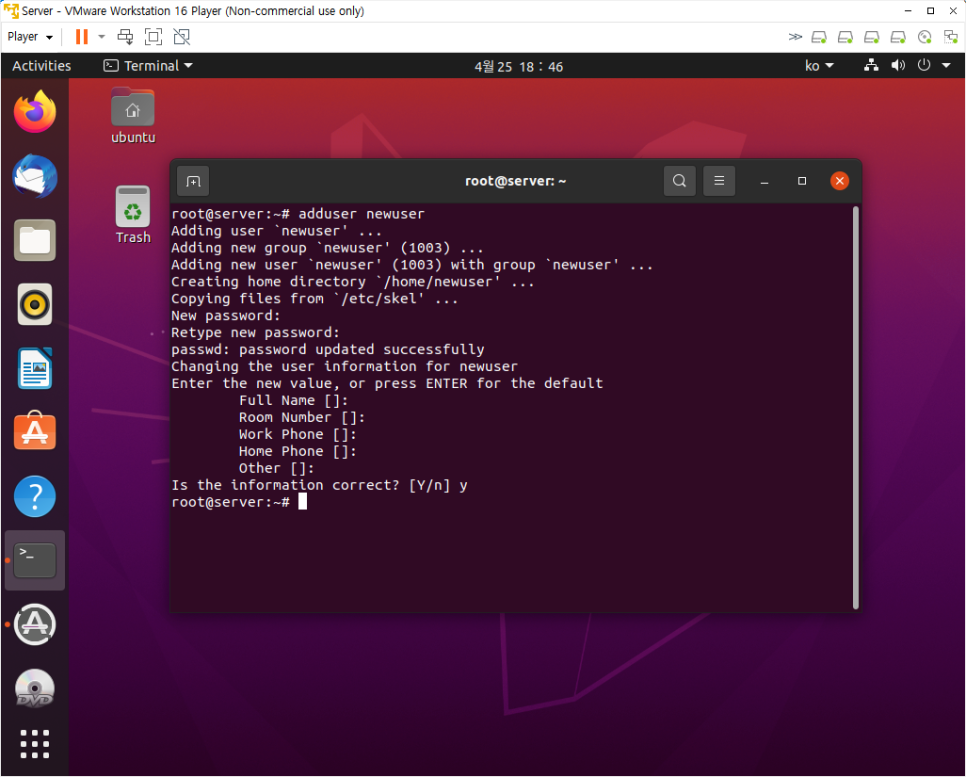The height and width of the screenshot is (777, 966).
Task: Open the Player dropdown menu
Action: tap(30, 37)
